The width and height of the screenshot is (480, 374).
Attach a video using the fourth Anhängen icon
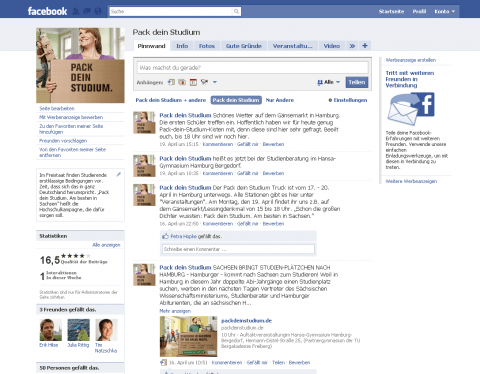point(204,82)
